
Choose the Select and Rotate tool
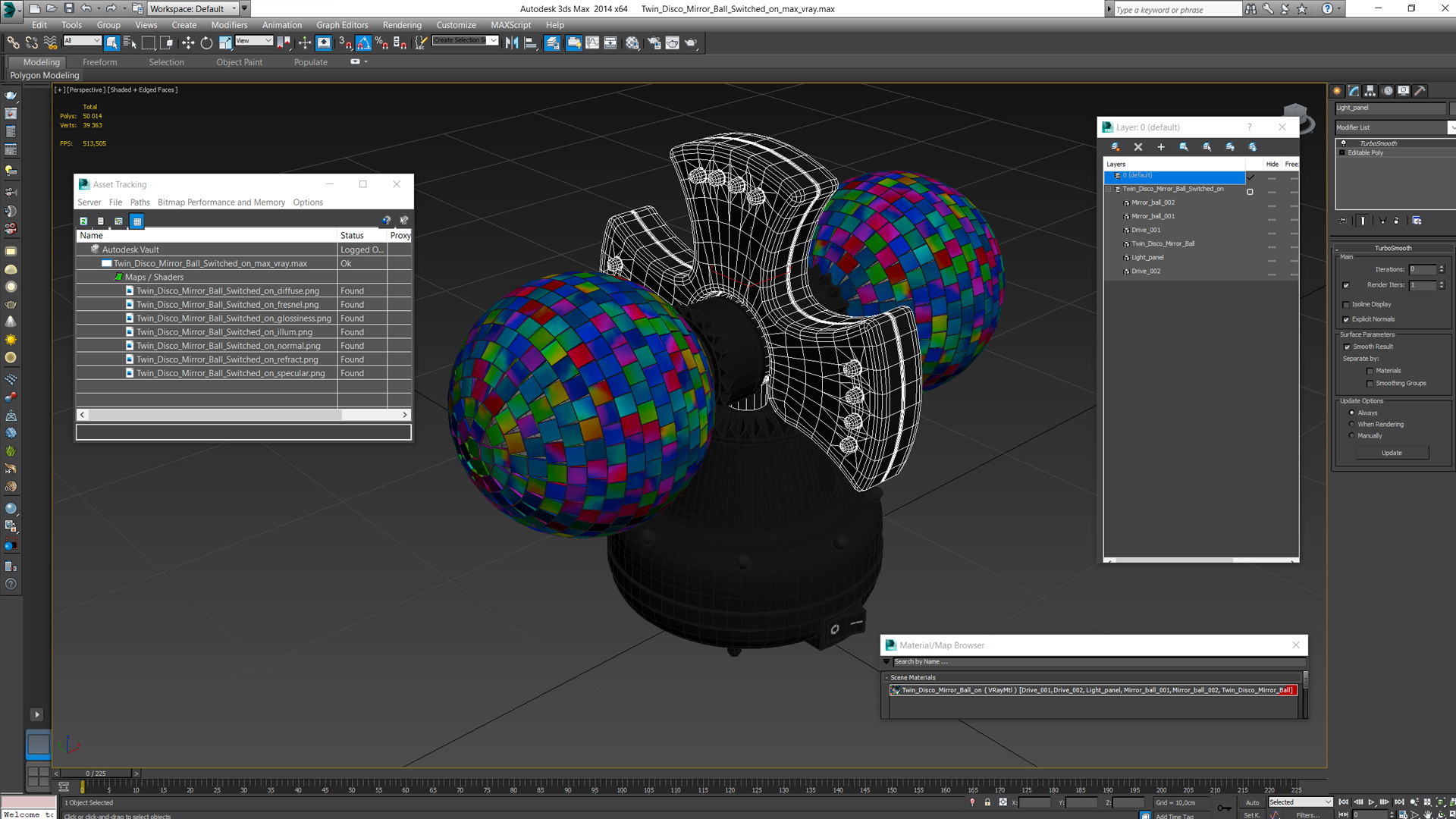click(206, 43)
